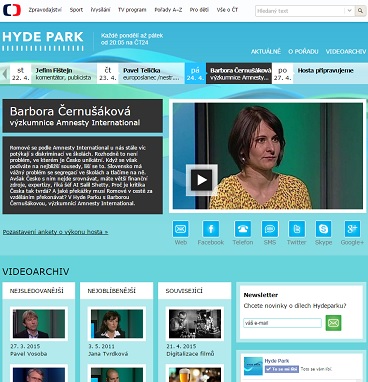Open the NEJSLEDOVANĚJŠÍ archive tab
The width and height of the screenshot is (368, 382).
pos(39,291)
